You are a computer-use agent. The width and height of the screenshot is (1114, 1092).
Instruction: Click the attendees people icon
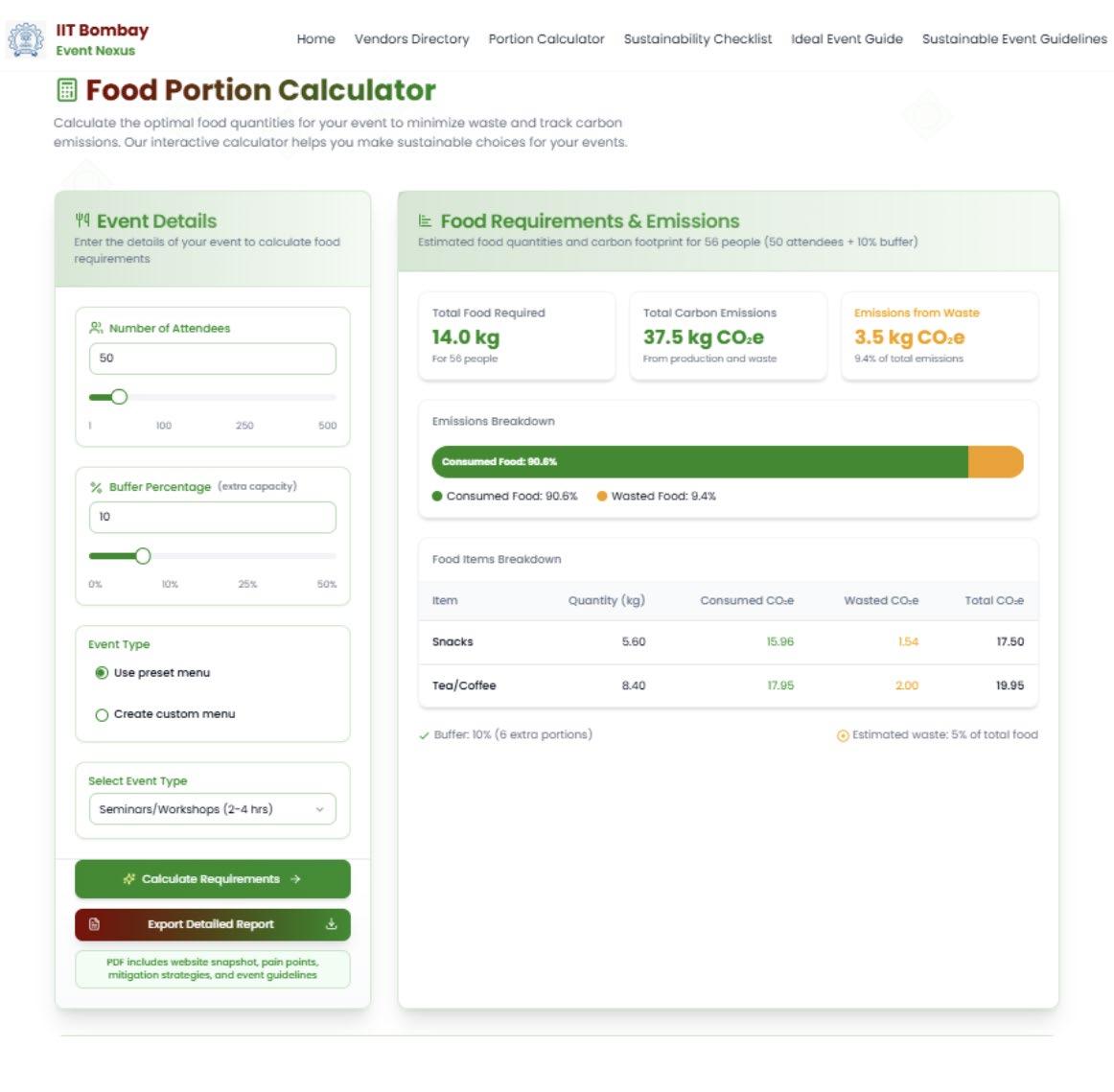click(x=96, y=328)
